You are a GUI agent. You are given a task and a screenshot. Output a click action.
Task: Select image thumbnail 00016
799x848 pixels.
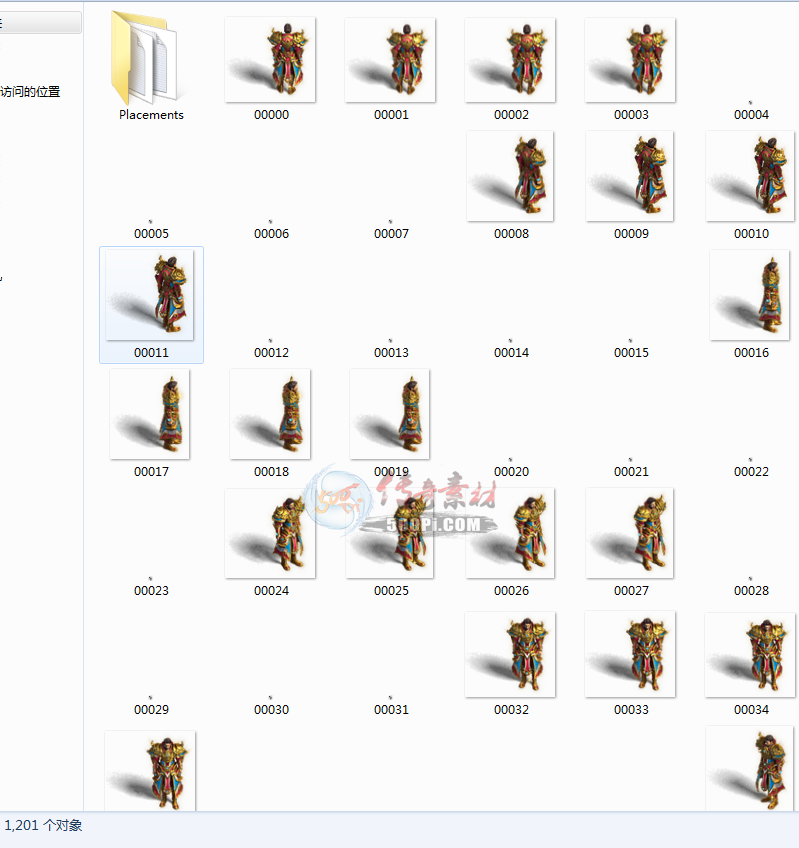pyautogui.click(x=750, y=295)
